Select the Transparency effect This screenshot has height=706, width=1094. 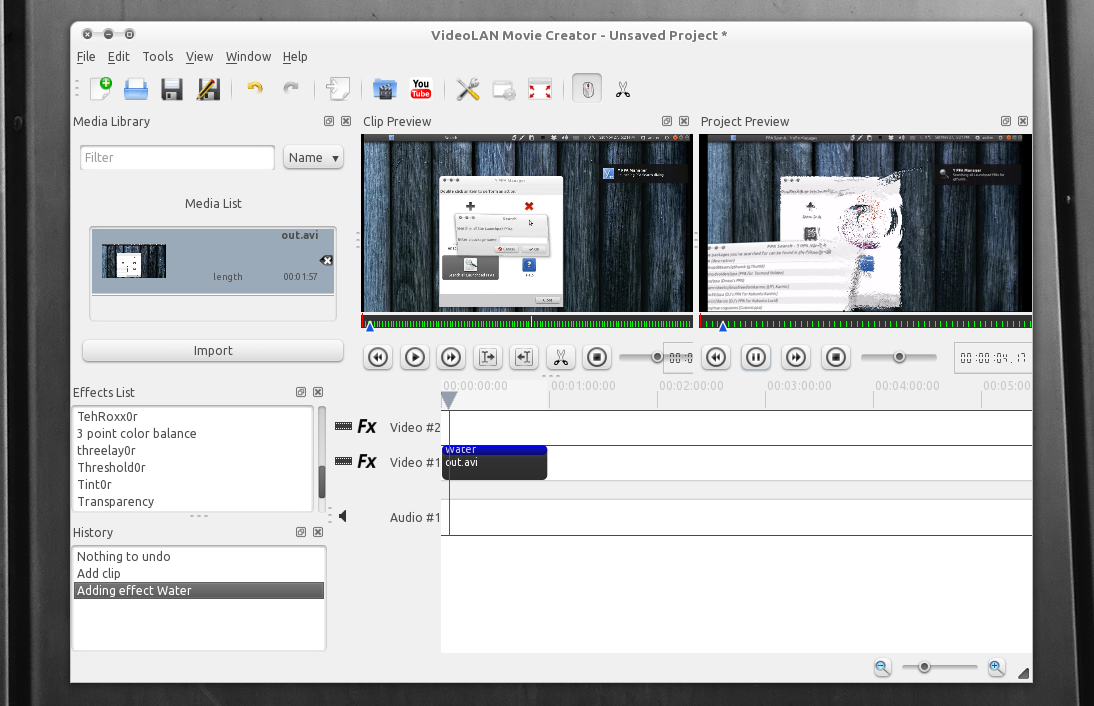[x=116, y=502]
